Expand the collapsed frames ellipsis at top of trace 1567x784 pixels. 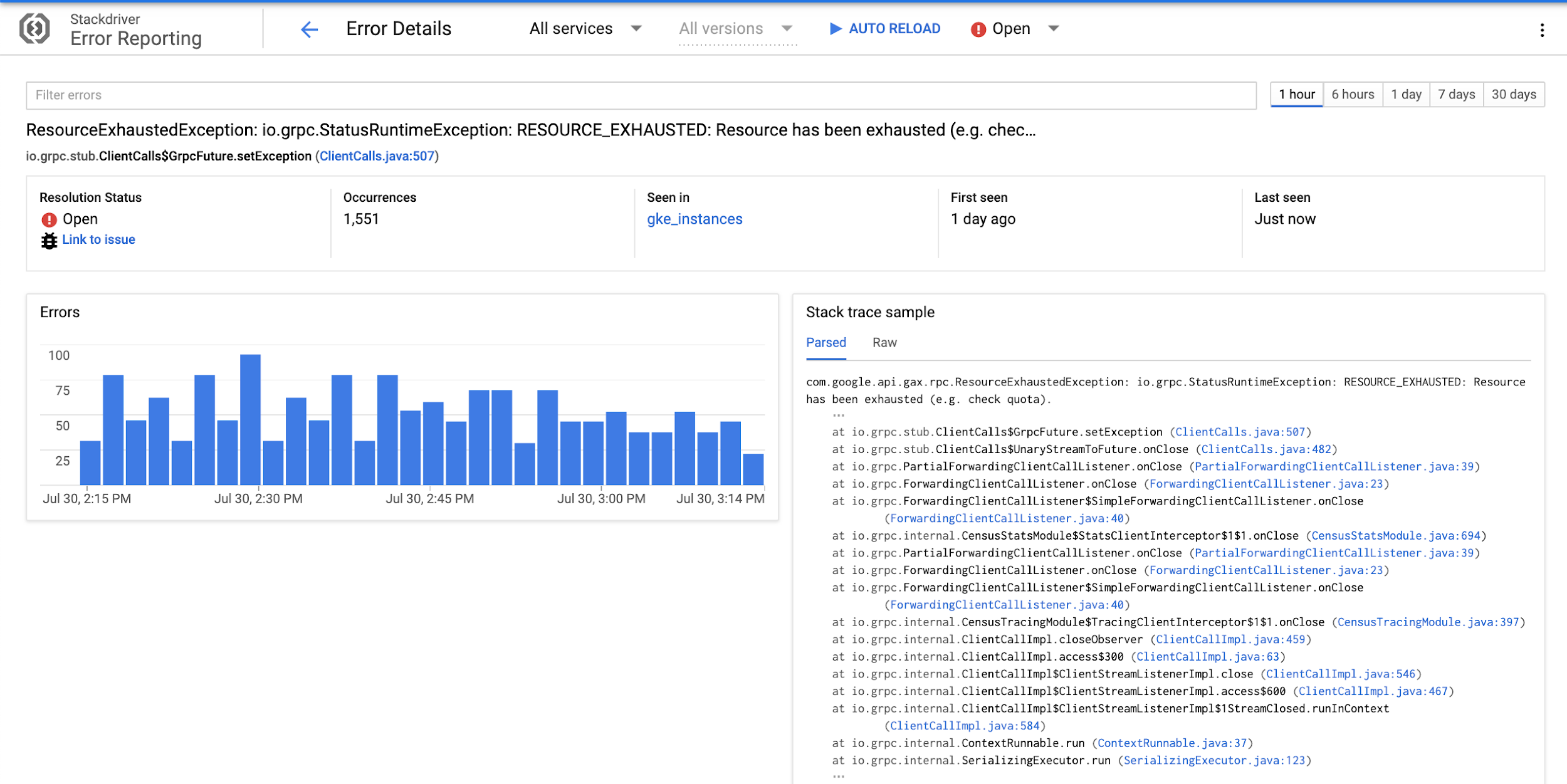[x=839, y=415]
